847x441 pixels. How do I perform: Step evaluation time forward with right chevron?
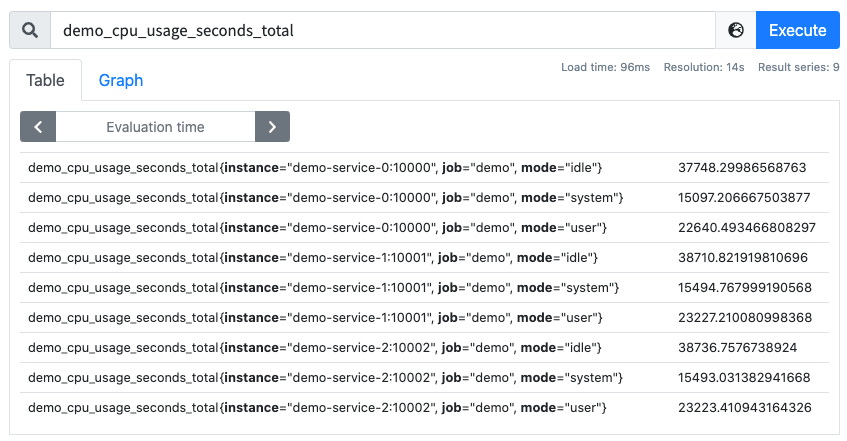[x=272, y=127]
